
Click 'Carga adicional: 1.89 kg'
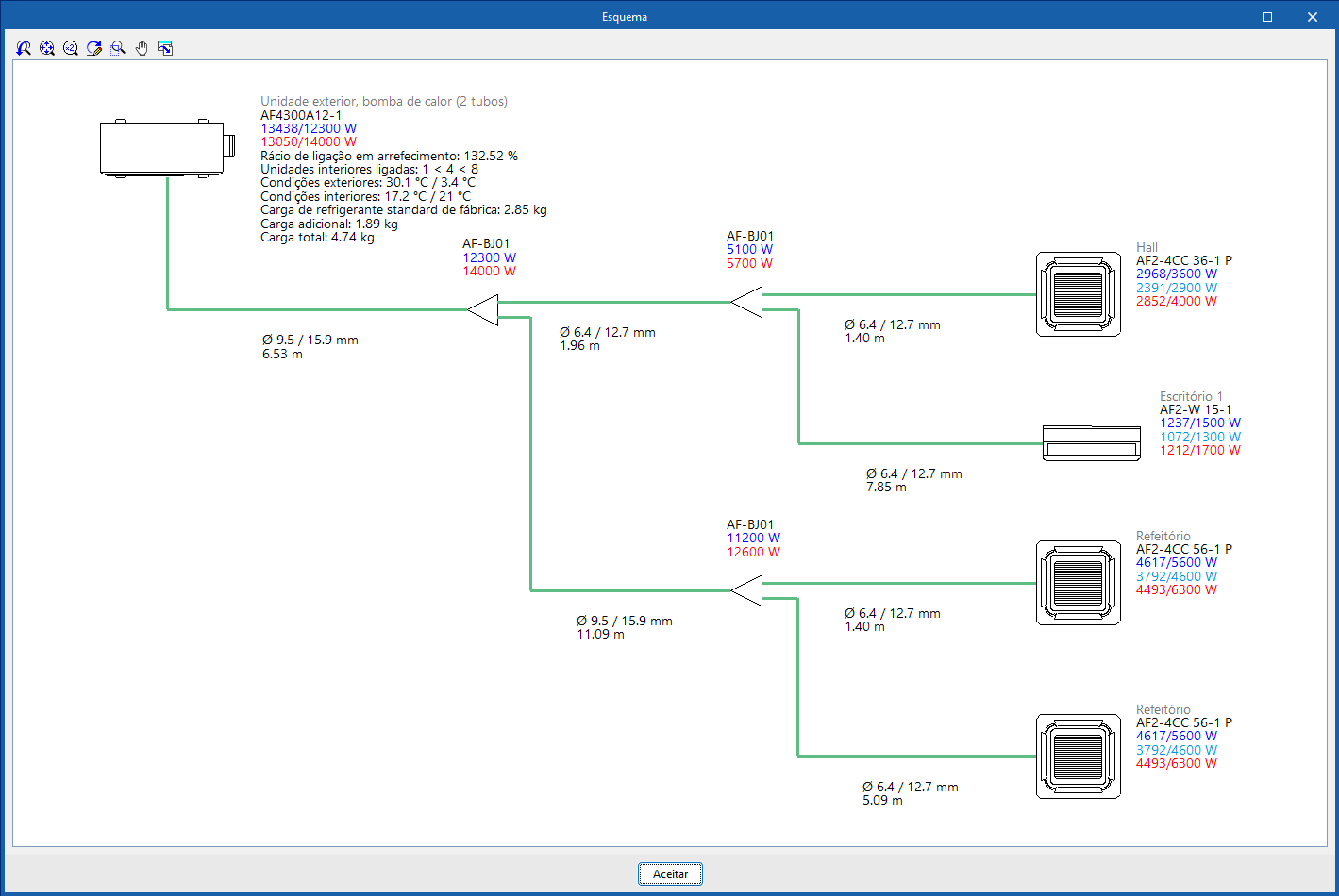pos(329,224)
